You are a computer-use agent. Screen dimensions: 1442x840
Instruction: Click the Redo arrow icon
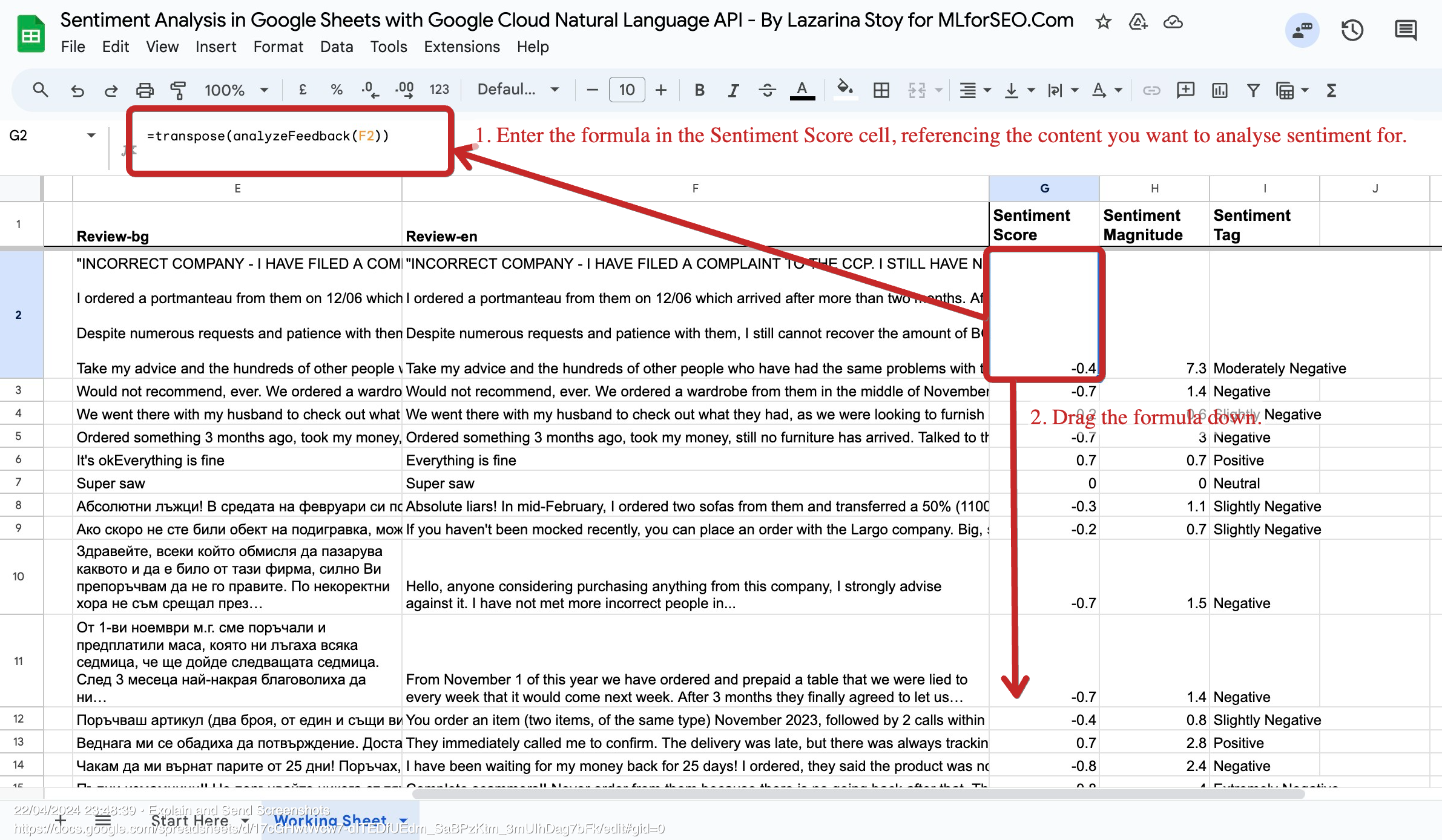111,91
